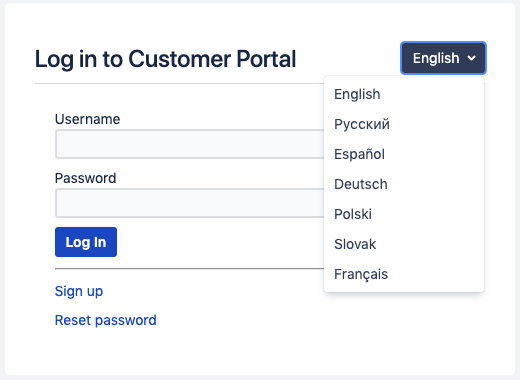Switch the portal language to Español
520x380 pixels.
point(404,154)
